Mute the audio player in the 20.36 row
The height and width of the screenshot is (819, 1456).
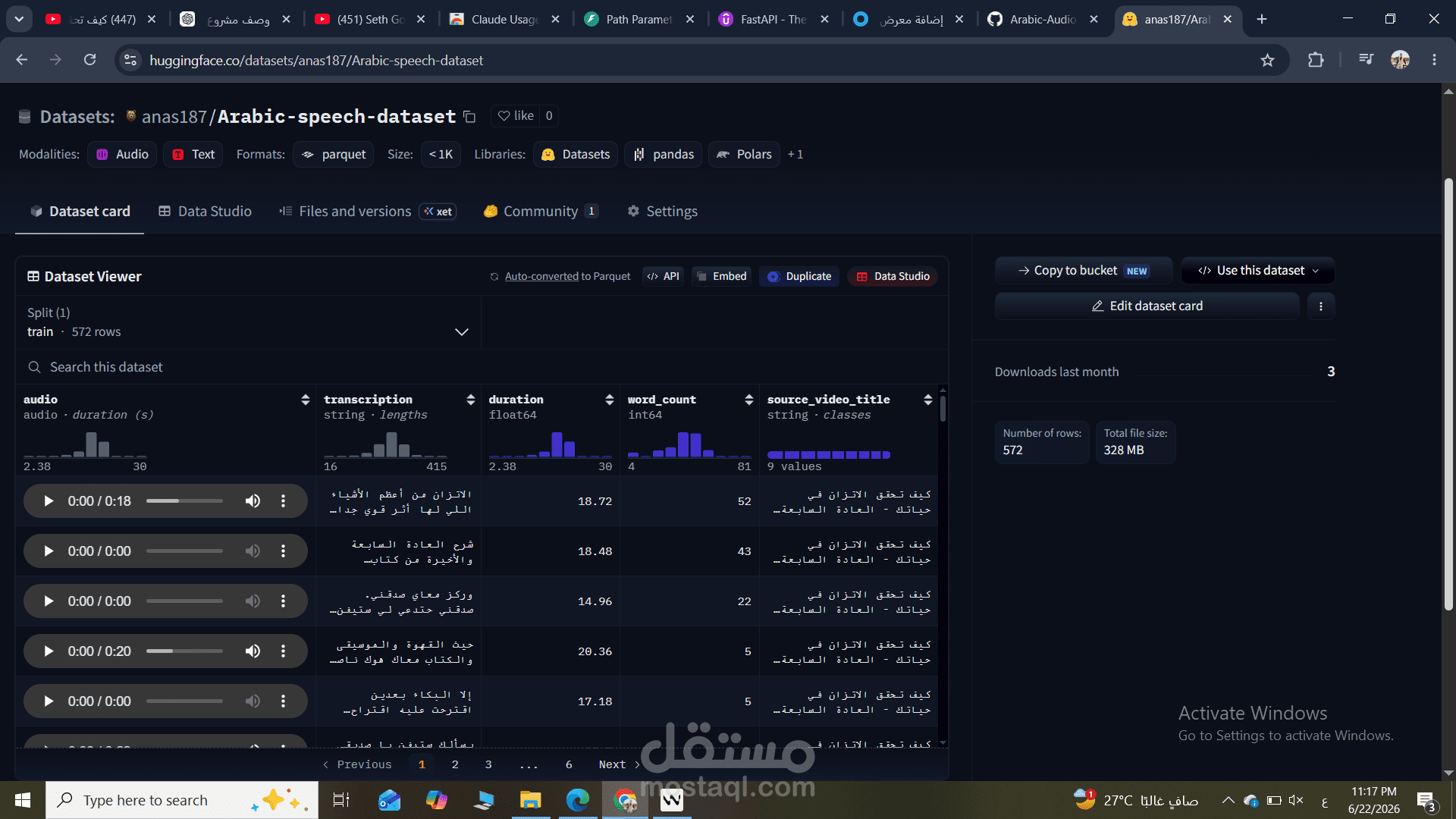coord(253,651)
